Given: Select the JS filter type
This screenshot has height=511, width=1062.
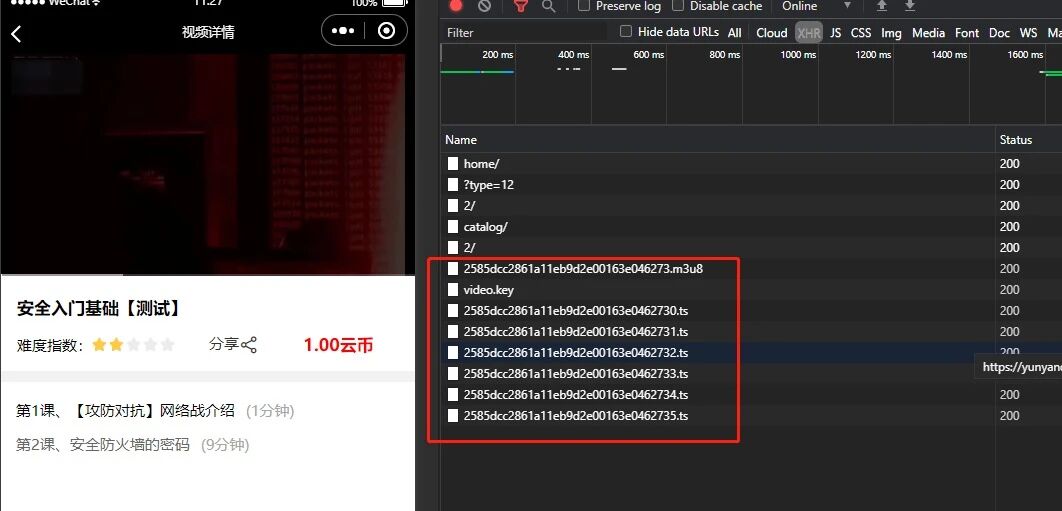Looking at the screenshot, I should 836,33.
